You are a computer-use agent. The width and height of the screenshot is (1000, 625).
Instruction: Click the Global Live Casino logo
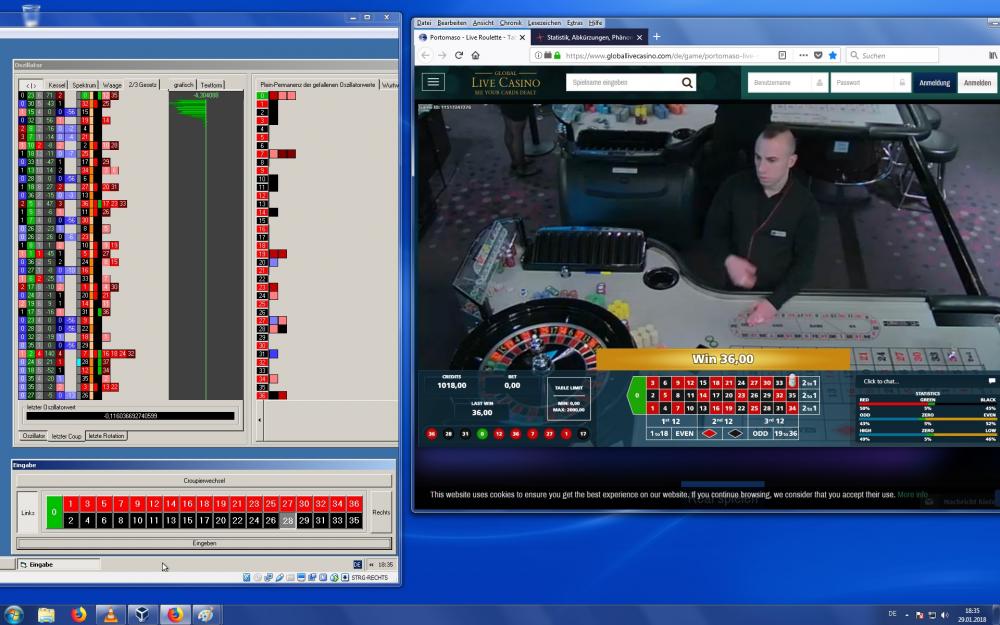[x=505, y=82]
